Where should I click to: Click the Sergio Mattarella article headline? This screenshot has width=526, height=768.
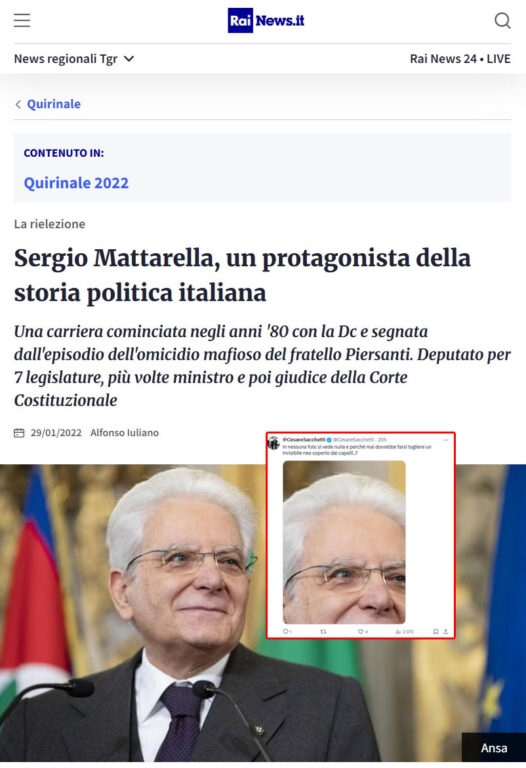tap(242, 275)
